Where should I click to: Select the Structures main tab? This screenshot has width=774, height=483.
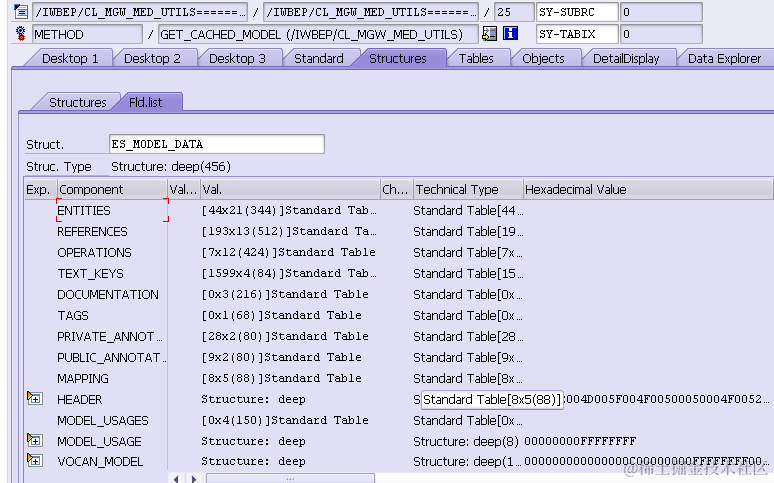click(398, 58)
